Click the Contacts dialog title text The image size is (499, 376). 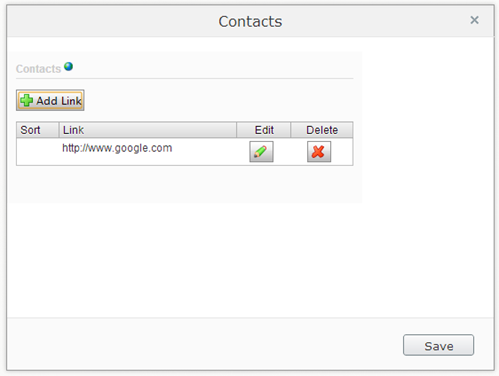pyautogui.click(x=250, y=22)
